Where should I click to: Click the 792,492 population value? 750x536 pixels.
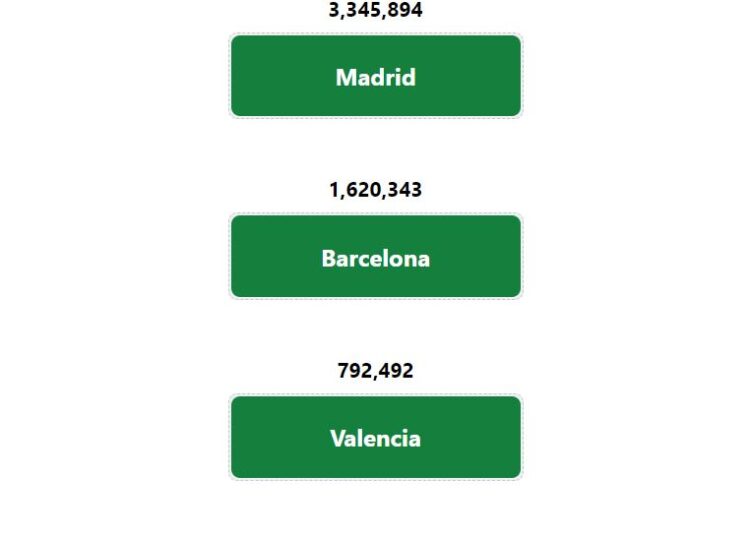point(375,371)
